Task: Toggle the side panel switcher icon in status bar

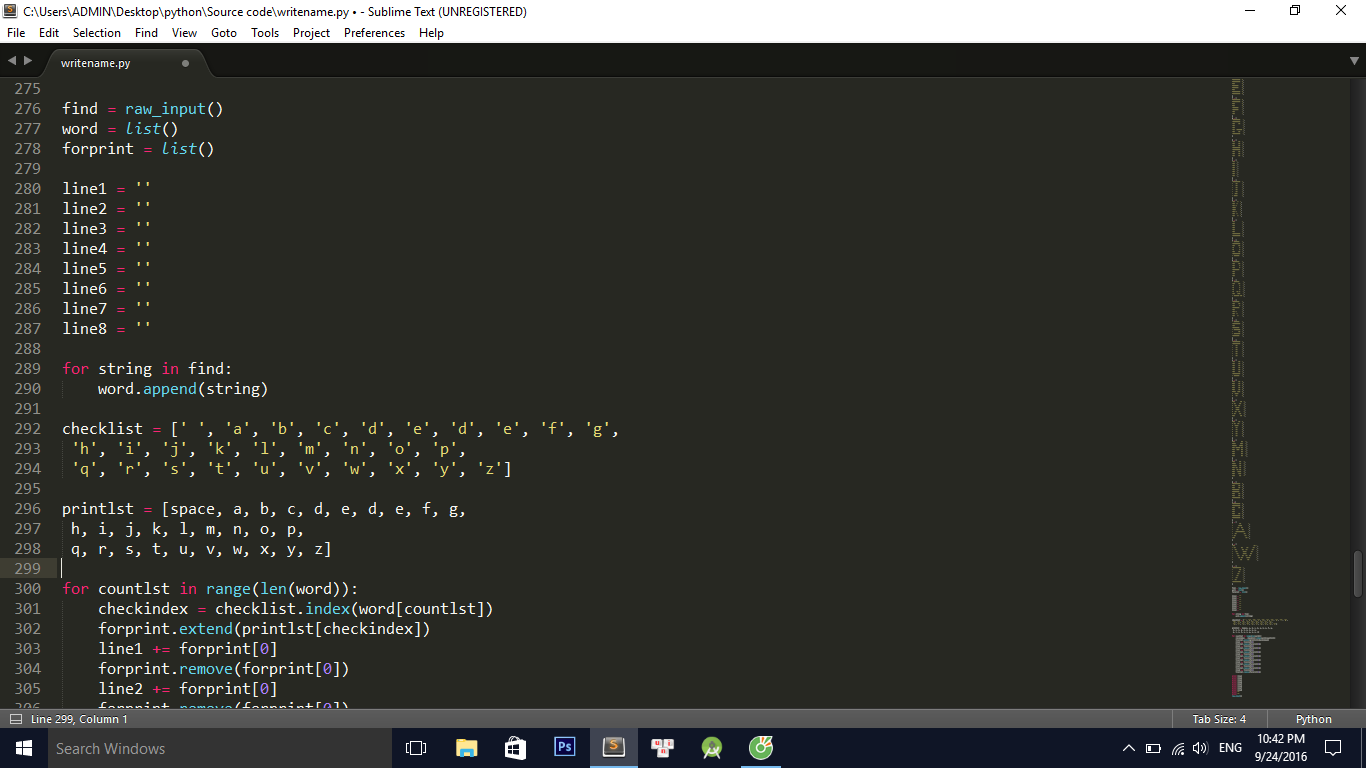Action: (x=15, y=719)
